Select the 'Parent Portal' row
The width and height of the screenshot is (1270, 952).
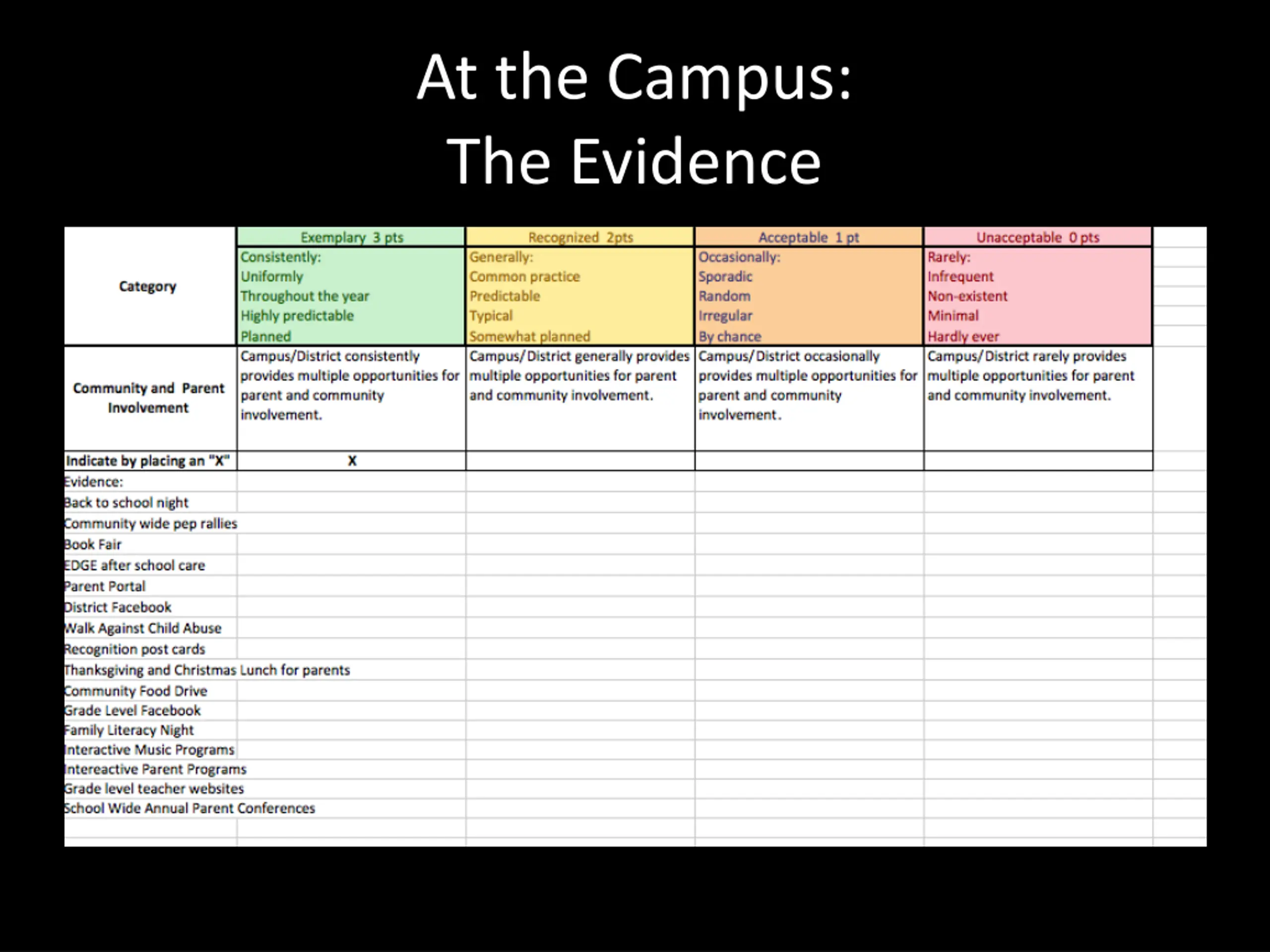coord(105,587)
